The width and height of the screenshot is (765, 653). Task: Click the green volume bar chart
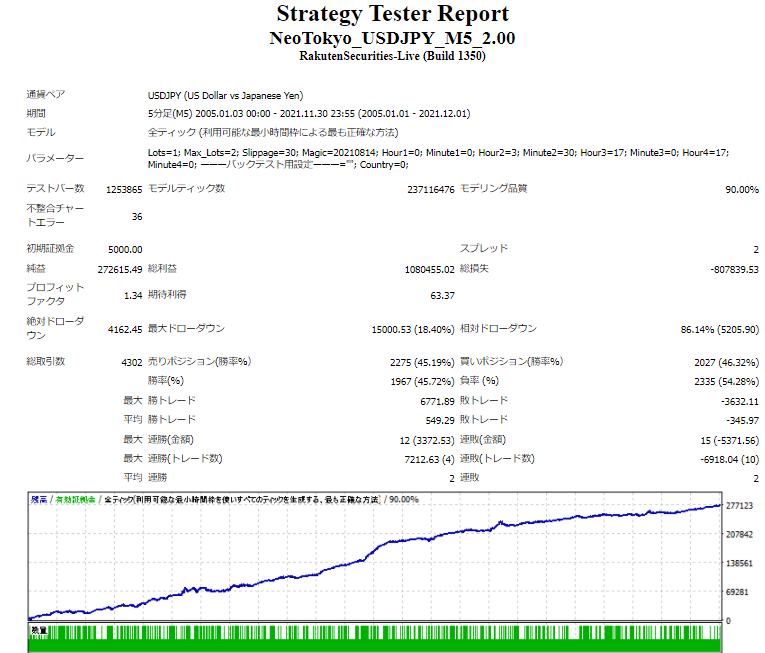(x=375, y=638)
